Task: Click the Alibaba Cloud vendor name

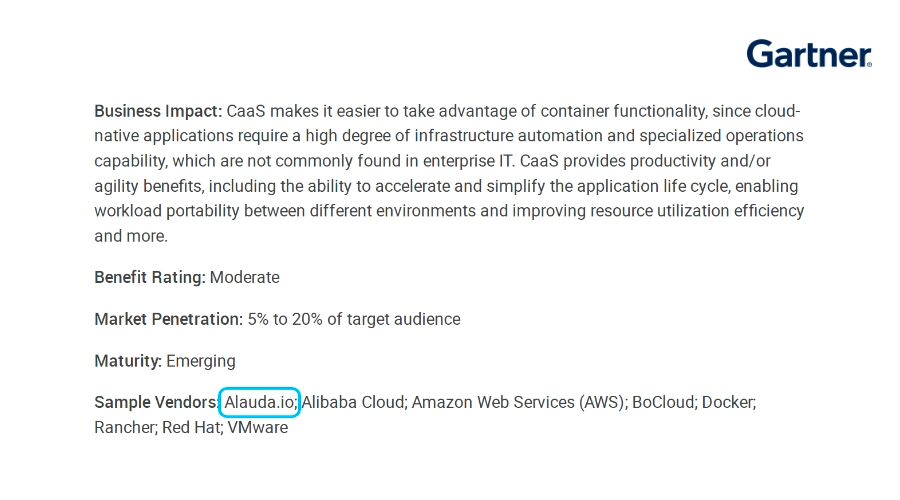Action: pos(354,402)
